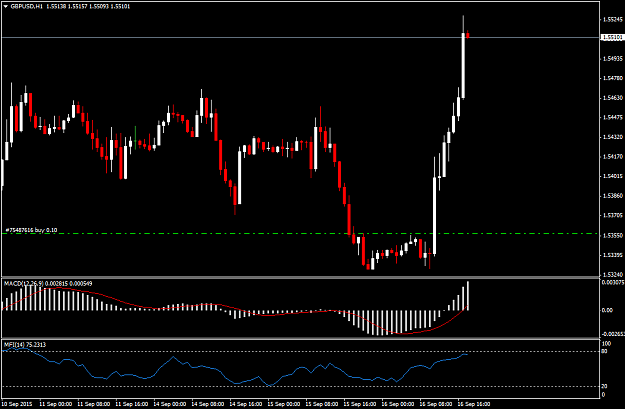Viewport: 625px width, 409px height.
Task: Click the GBPUSD,H1 chart title text
Action: click(x=27, y=6)
